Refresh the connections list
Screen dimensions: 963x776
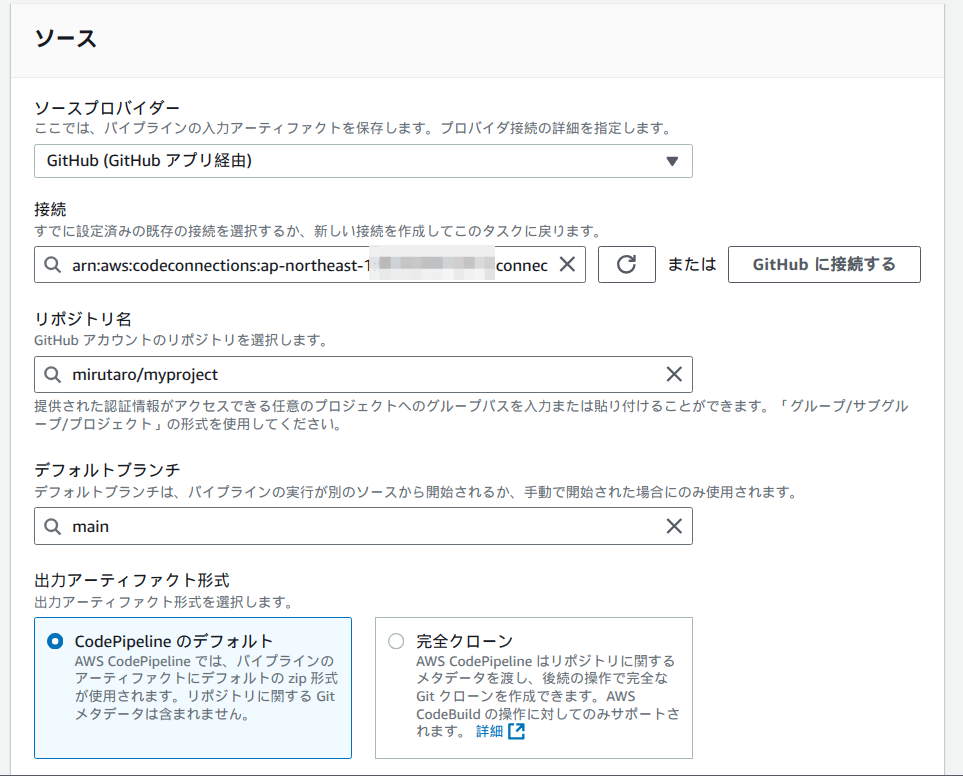[626, 265]
